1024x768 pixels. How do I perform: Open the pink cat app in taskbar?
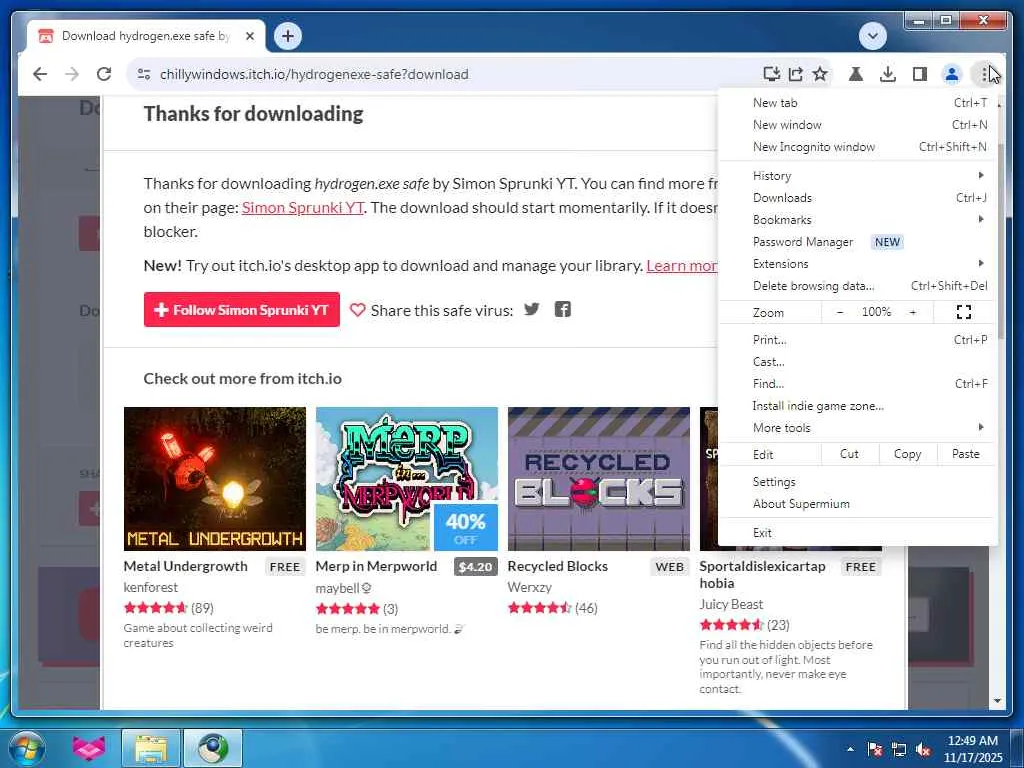[x=88, y=748]
